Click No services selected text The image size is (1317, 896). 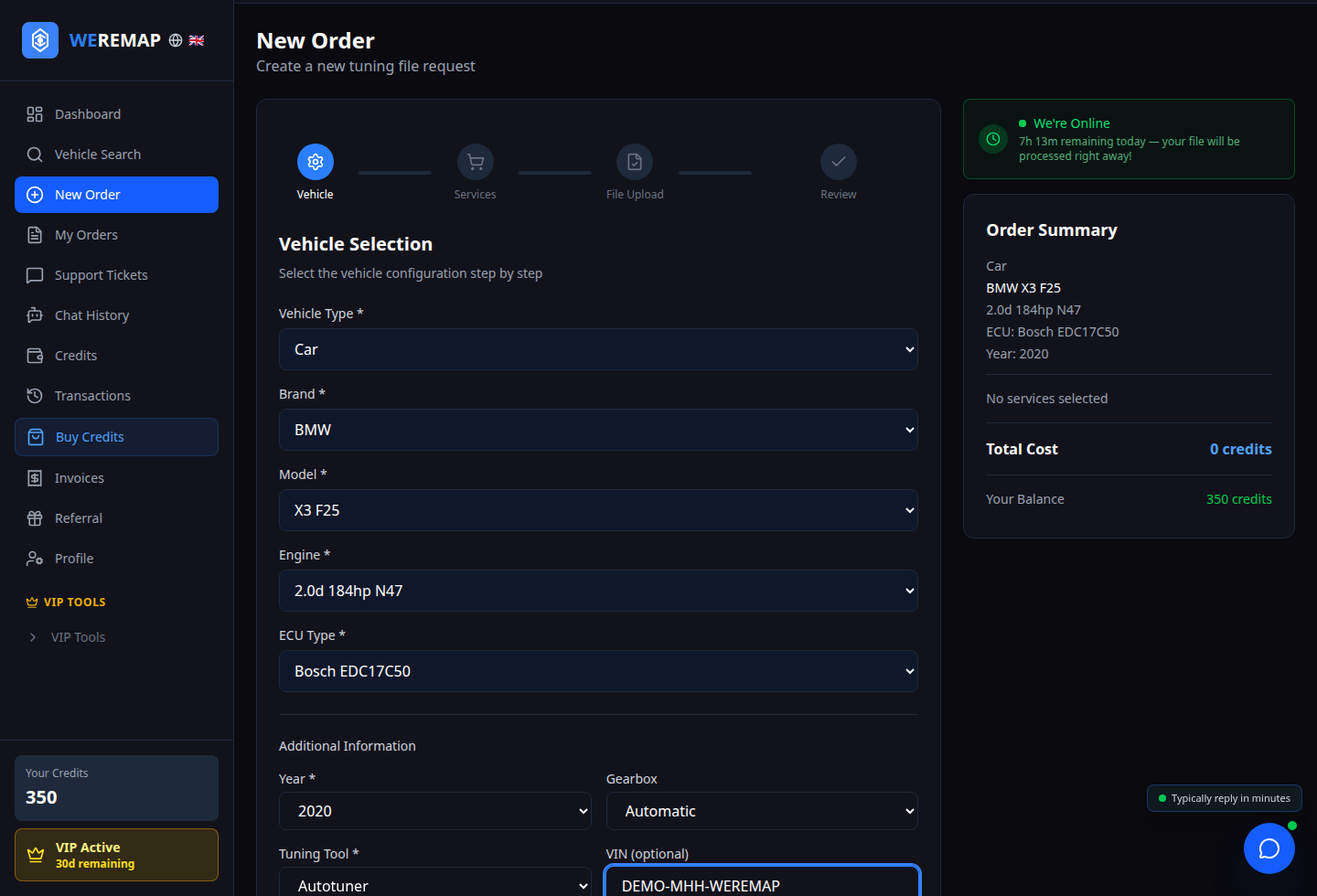(x=1047, y=399)
